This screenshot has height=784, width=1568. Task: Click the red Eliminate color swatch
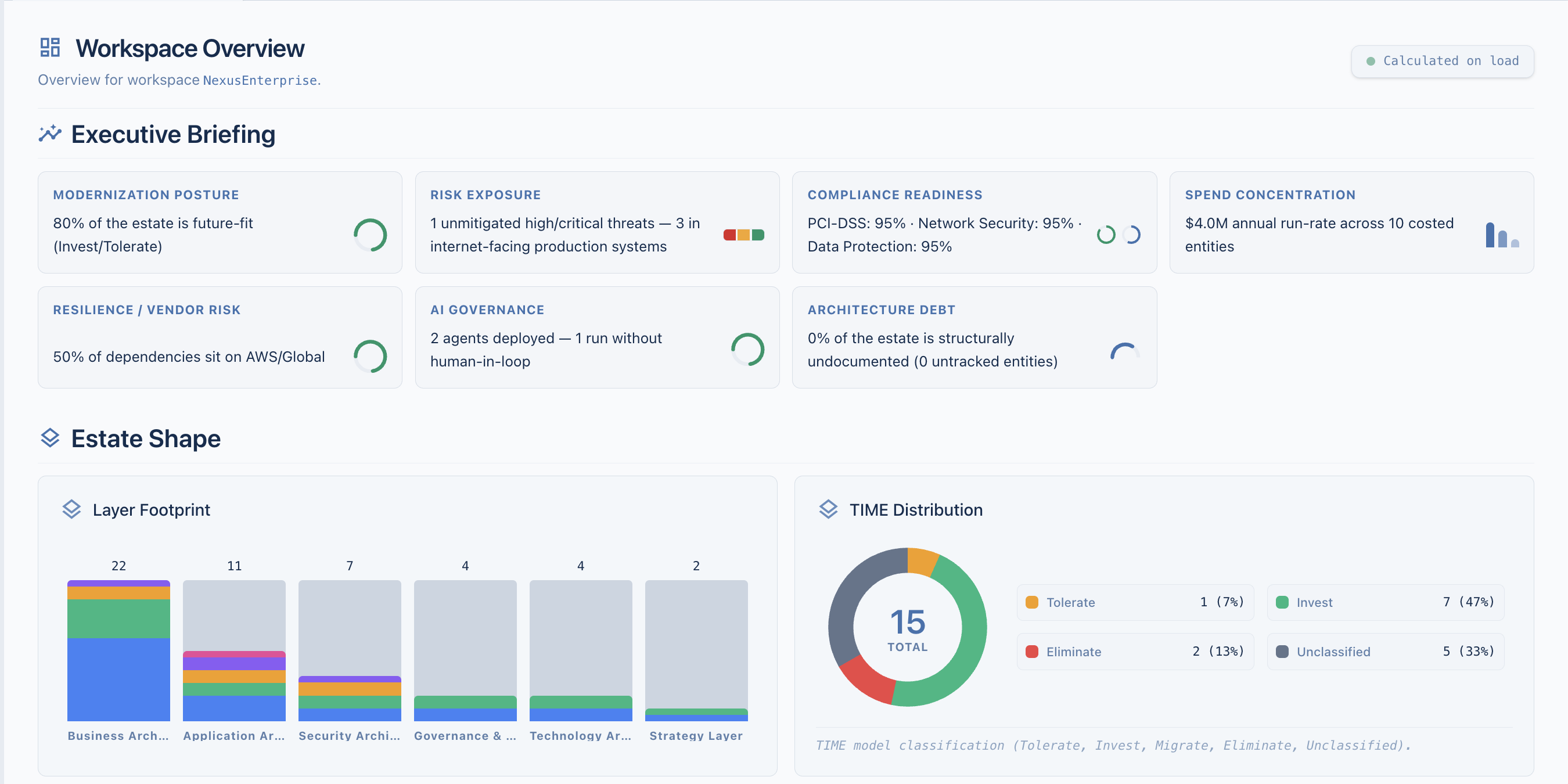[1032, 652]
